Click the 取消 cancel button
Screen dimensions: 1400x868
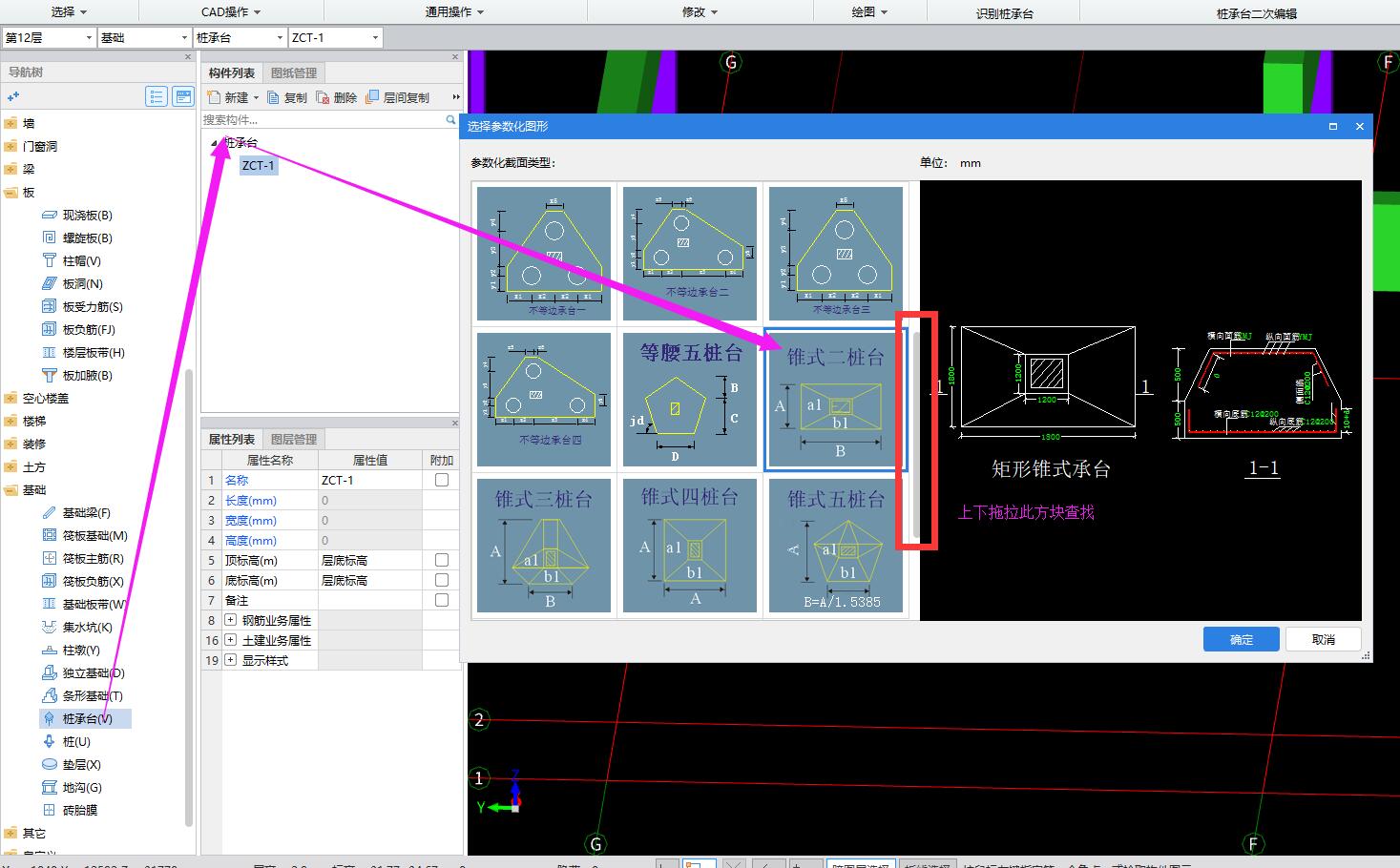pos(1324,639)
